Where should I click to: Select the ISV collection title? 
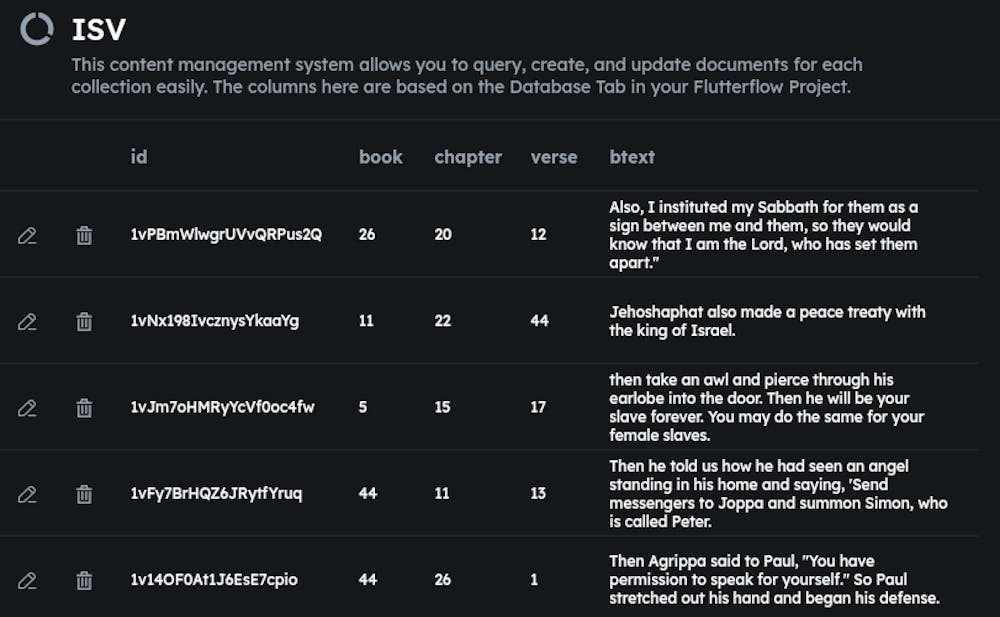(x=98, y=29)
